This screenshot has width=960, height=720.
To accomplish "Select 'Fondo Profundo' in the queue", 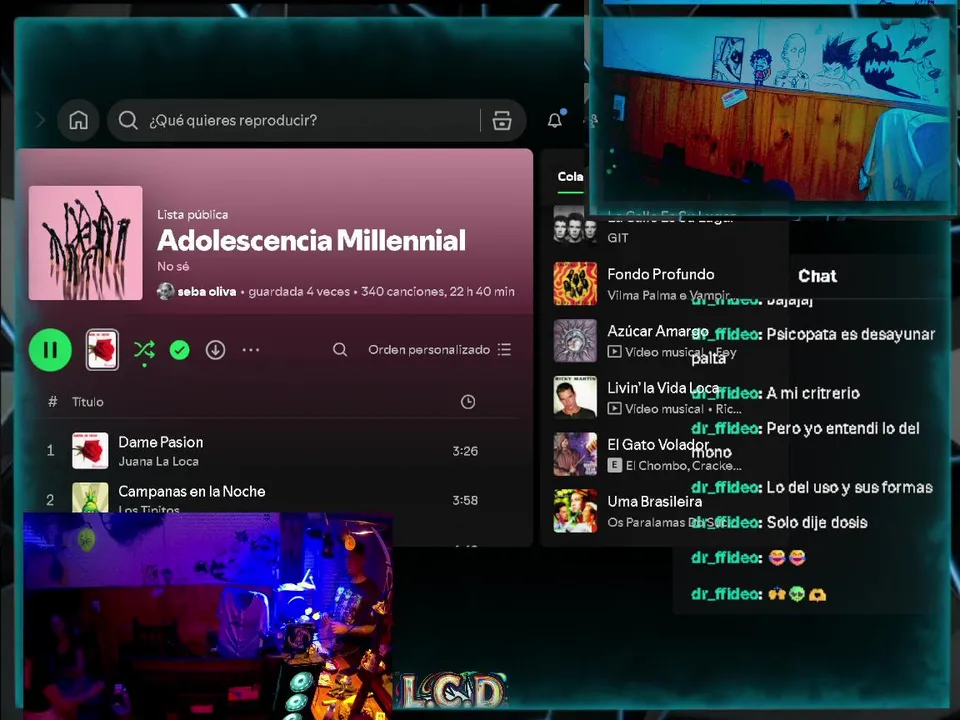I will (x=661, y=274).
